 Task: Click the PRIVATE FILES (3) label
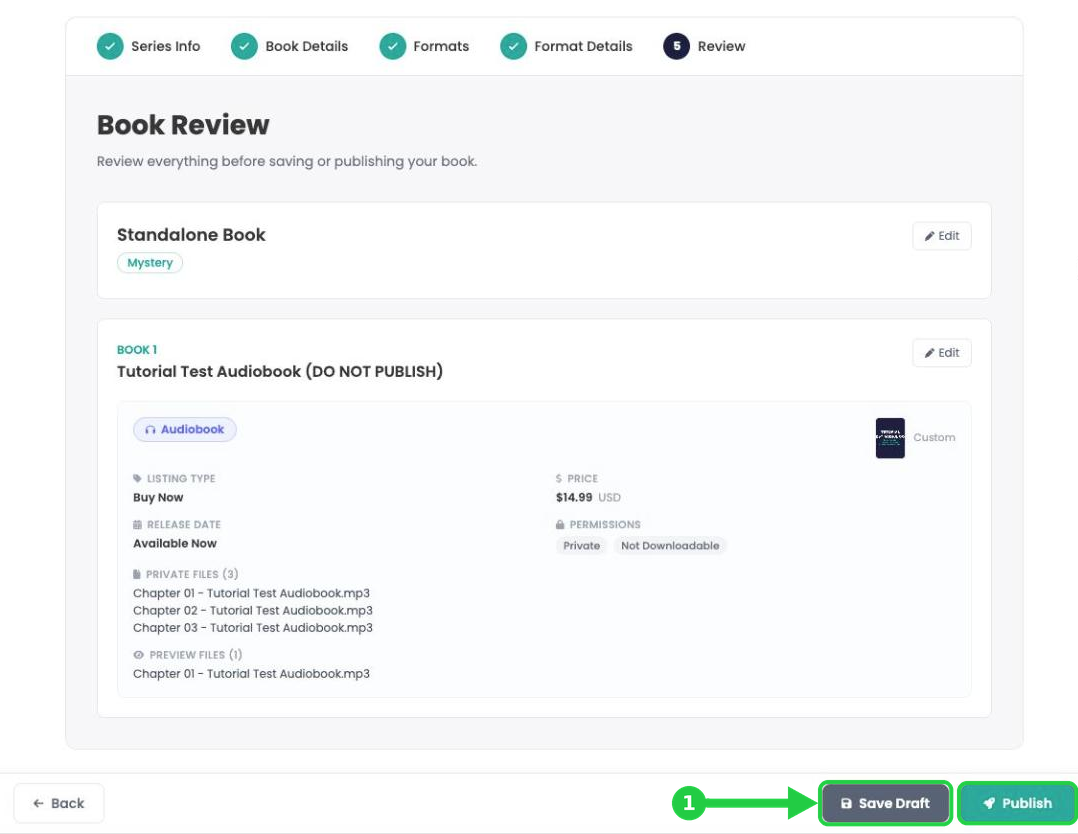[192, 574]
